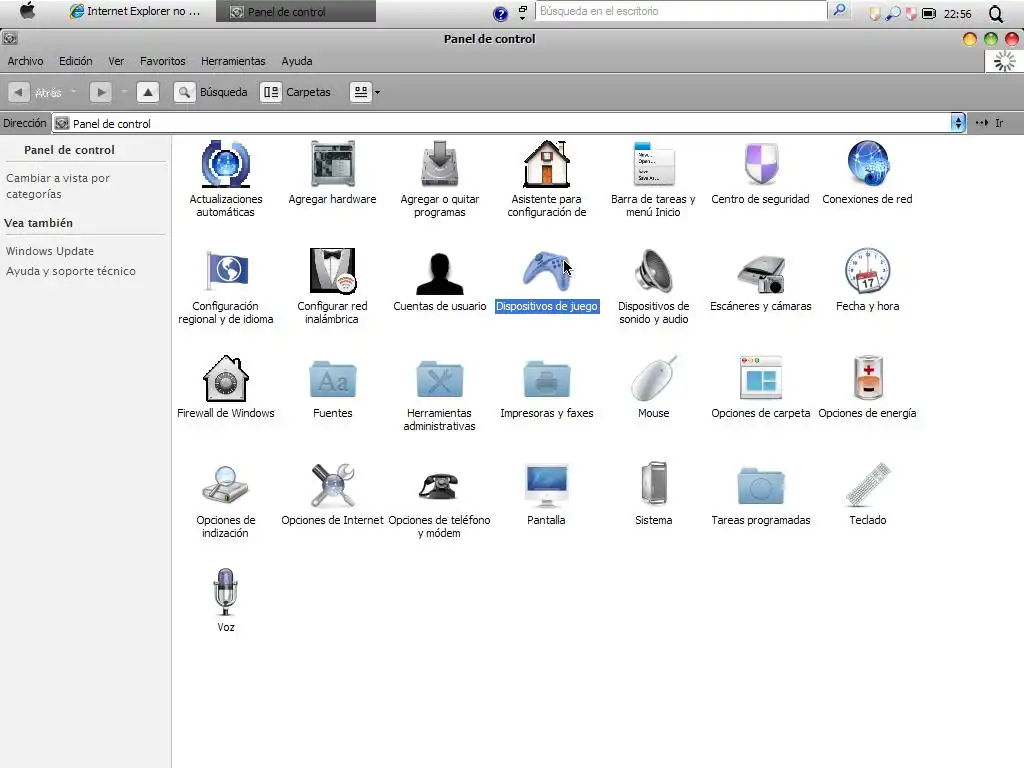
Task: Open the Ayuda menu
Action: point(296,61)
